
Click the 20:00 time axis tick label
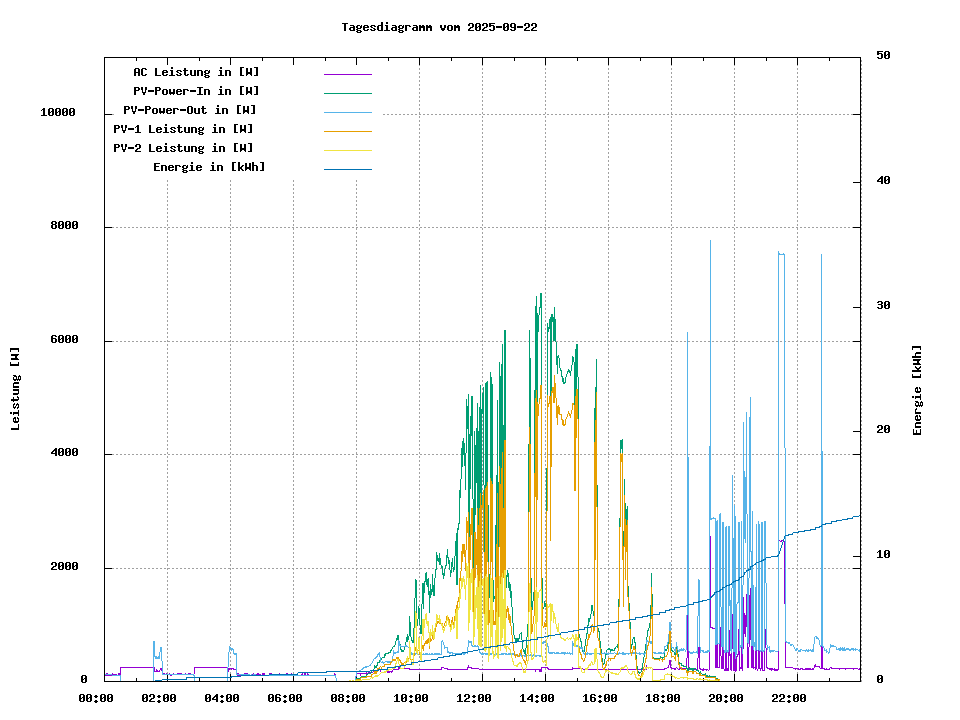(x=726, y=698)
